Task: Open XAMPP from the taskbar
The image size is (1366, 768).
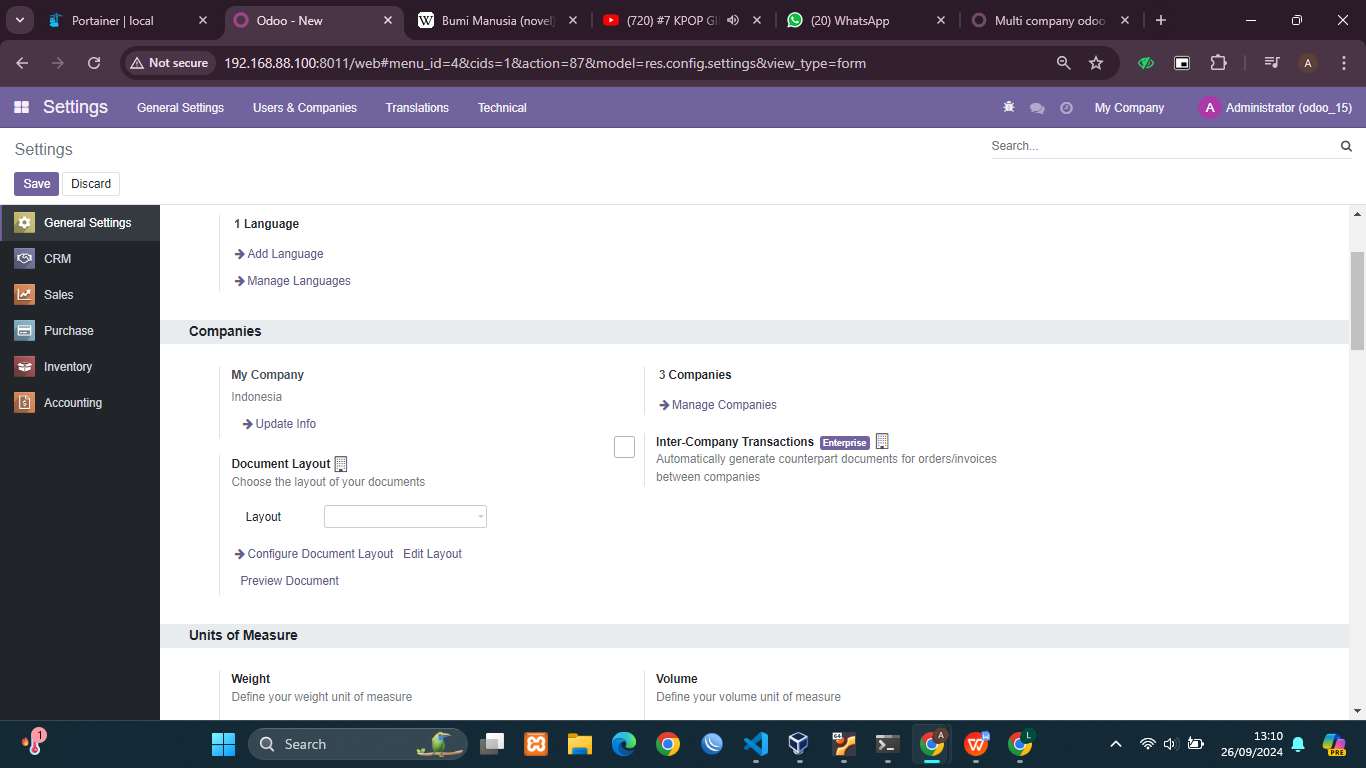Action: (535, 744)
